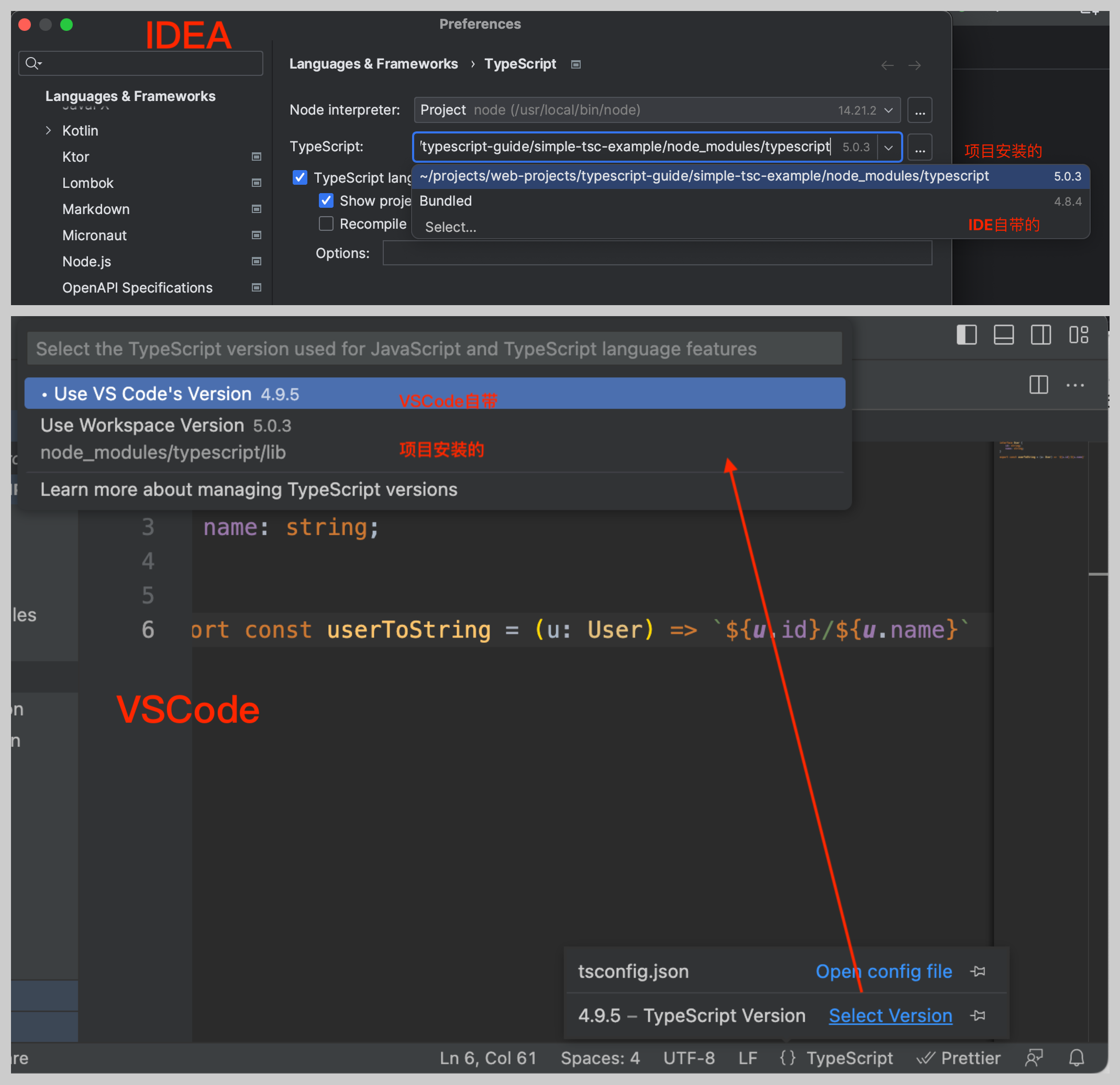Enable the Recompile checkbox
The image size is (1120, 1085).
326,223
